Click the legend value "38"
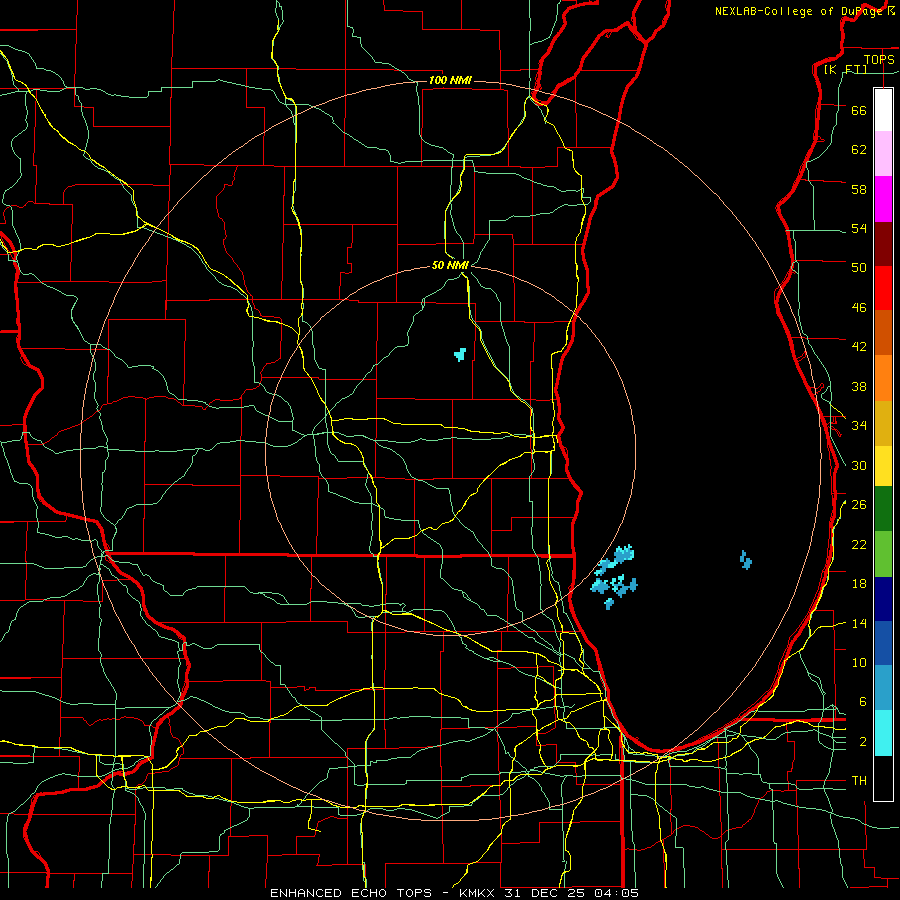 (859, 386)
